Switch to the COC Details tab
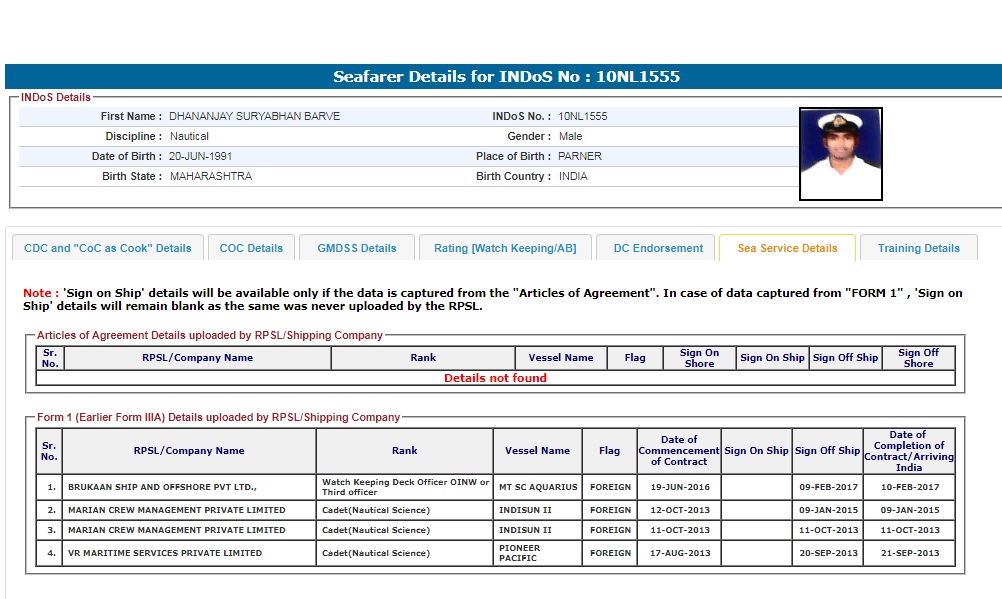The width and height of the screenshot is (1002, 599). click(x=251, y=248)
